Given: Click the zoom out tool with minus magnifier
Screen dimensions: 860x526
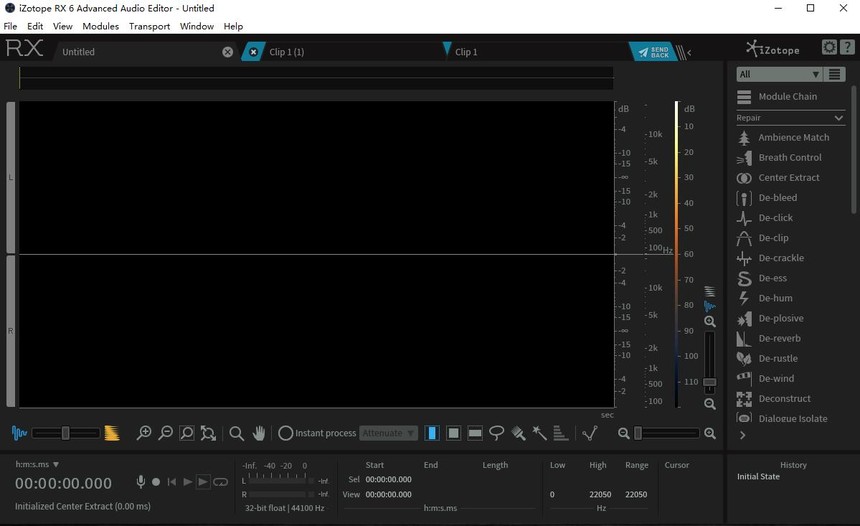Looking at the screenshot, I should 165,433.
